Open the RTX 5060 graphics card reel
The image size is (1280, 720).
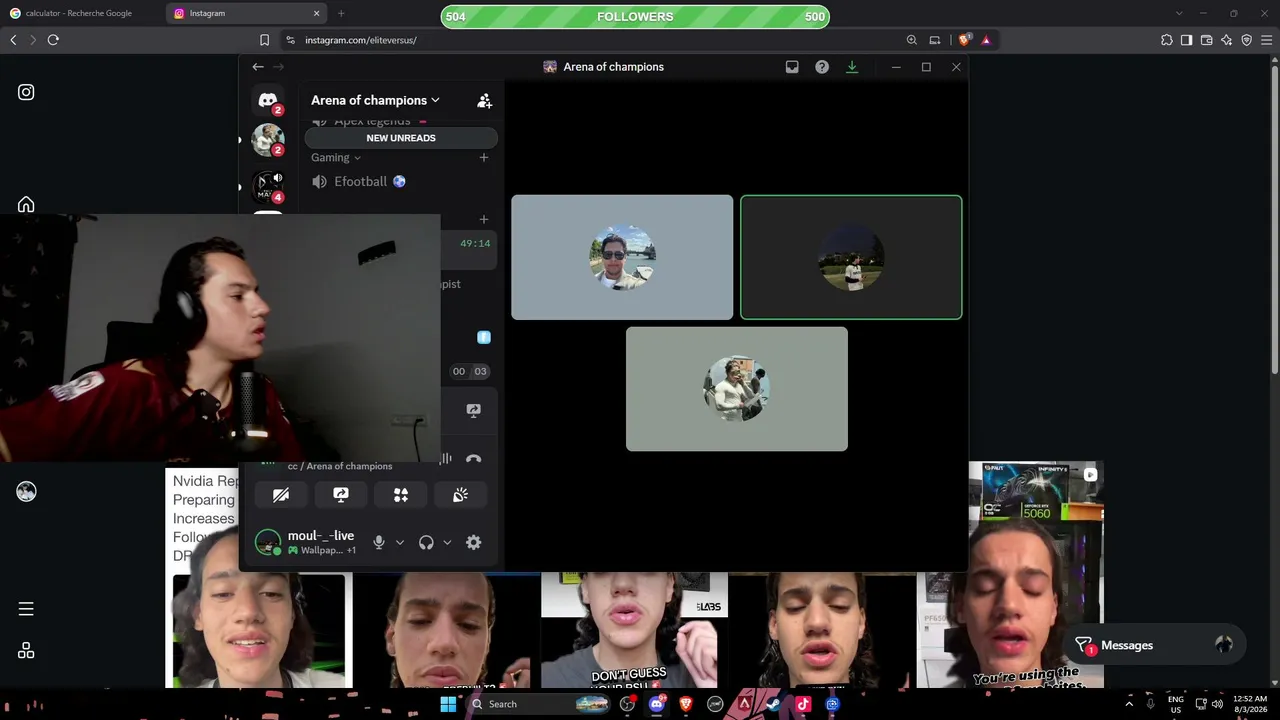[x=1036, y=574]
